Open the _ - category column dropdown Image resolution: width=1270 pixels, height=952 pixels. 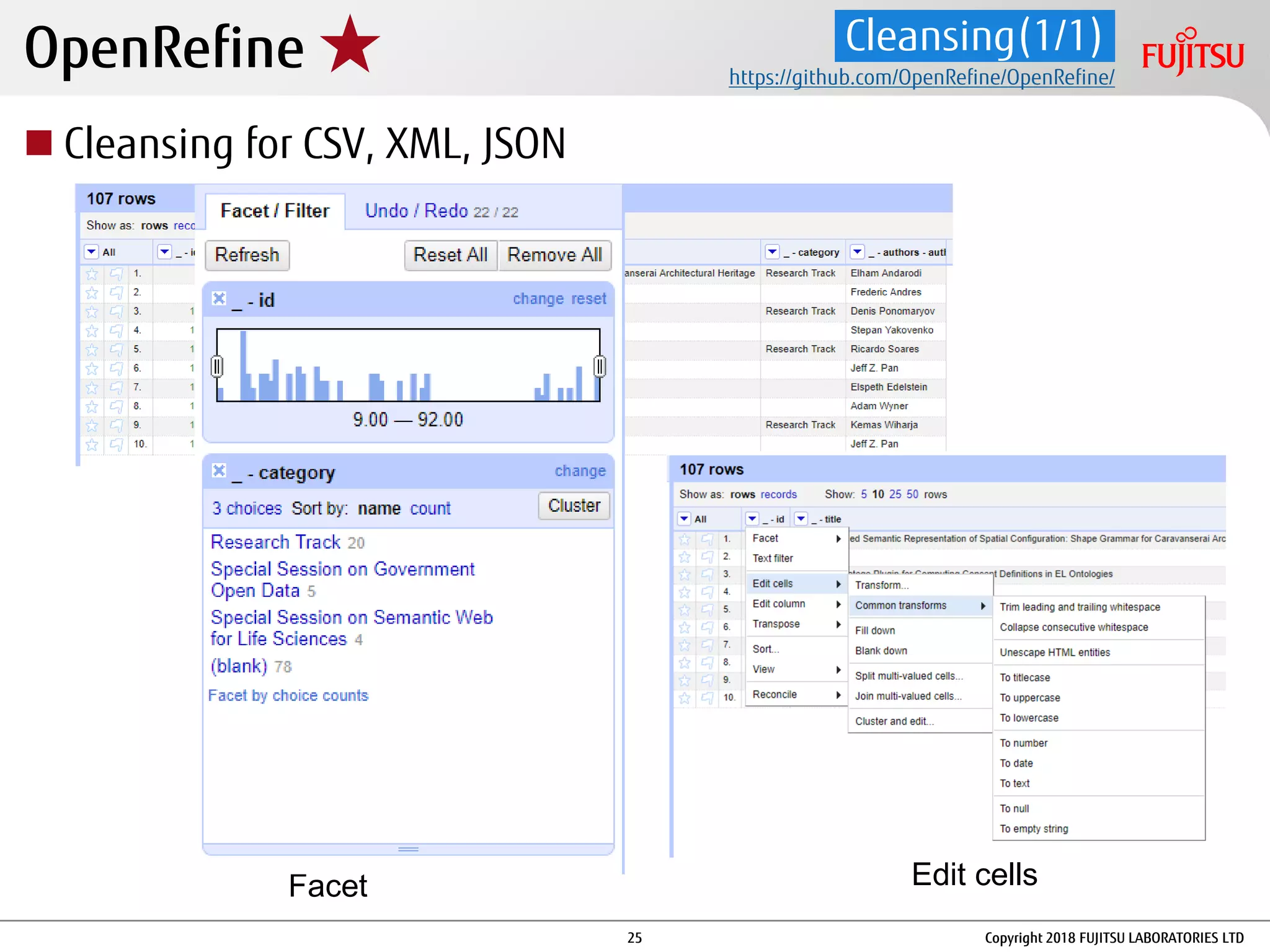(x=772, y=252)
